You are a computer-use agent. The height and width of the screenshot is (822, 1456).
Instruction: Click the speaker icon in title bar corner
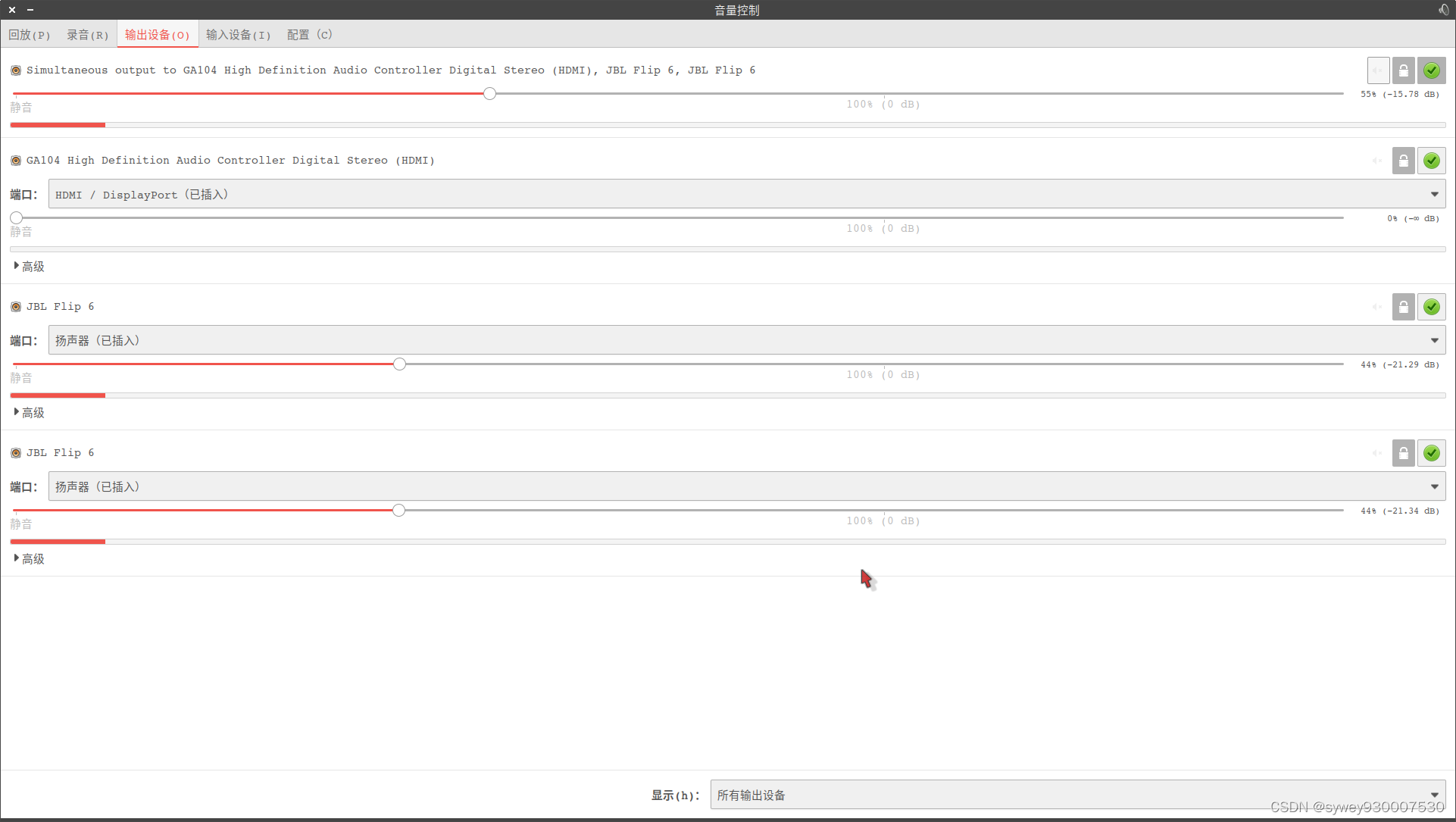tap(1443, 10)
